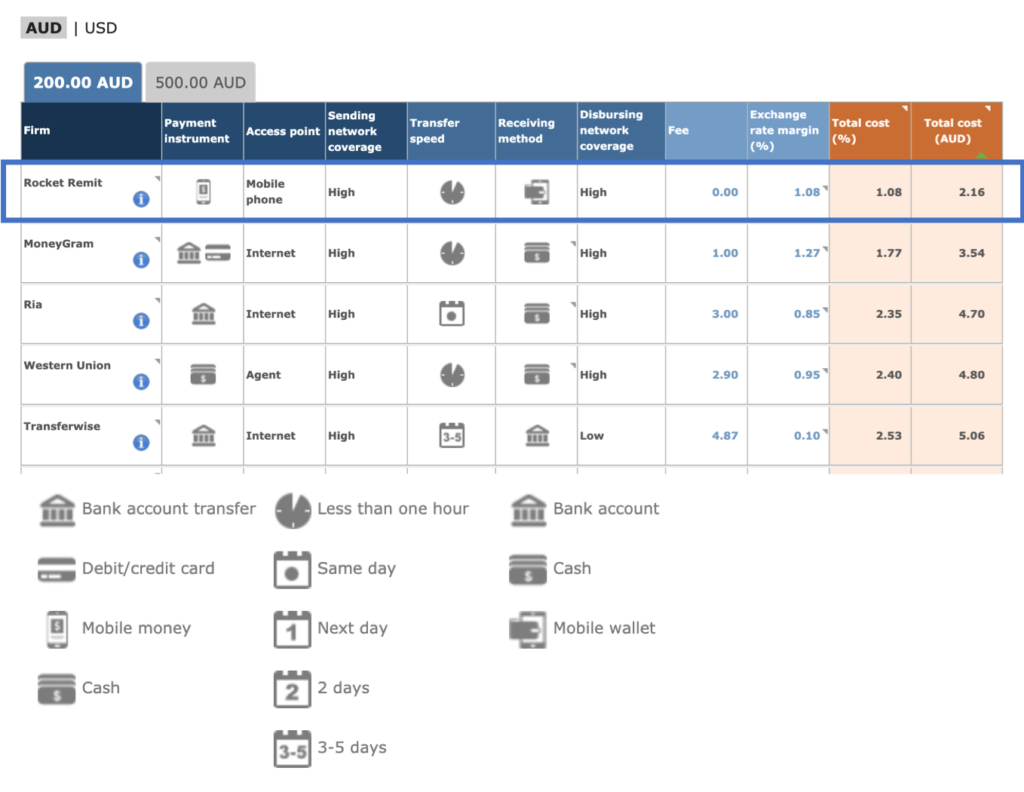The height and width of the screenshot is (792, 1024).
Task: Sort by the Fee column header
Action: coord(707,131)
